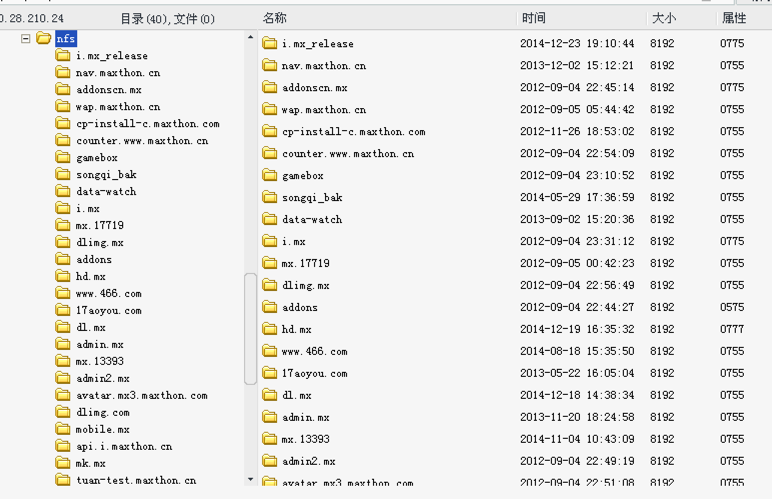772x499 pixels.
Task: Click folder icon for admin.mx in tree
Action: point(63,344)
